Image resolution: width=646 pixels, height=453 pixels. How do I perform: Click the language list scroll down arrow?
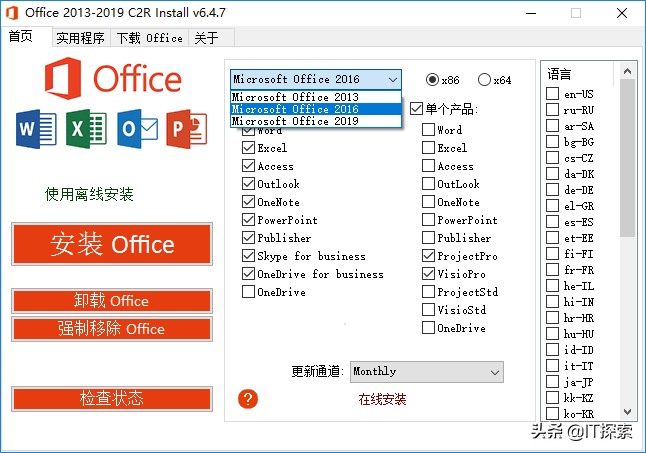point(627,411)
